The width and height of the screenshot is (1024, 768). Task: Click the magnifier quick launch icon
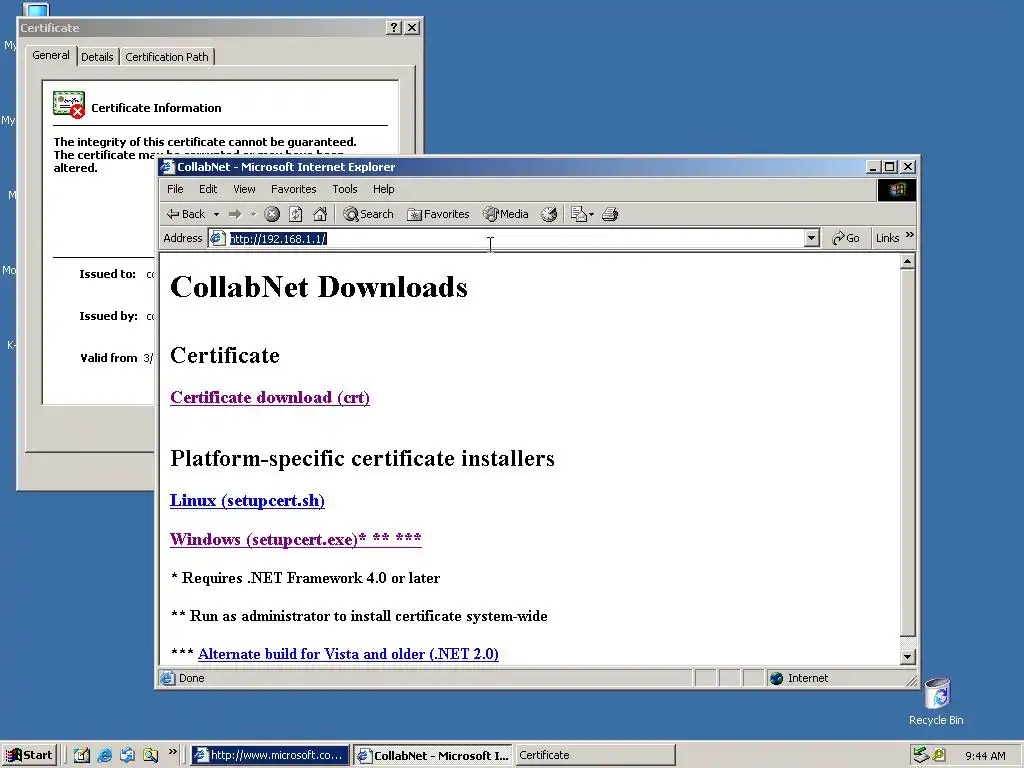coord(150,755)
